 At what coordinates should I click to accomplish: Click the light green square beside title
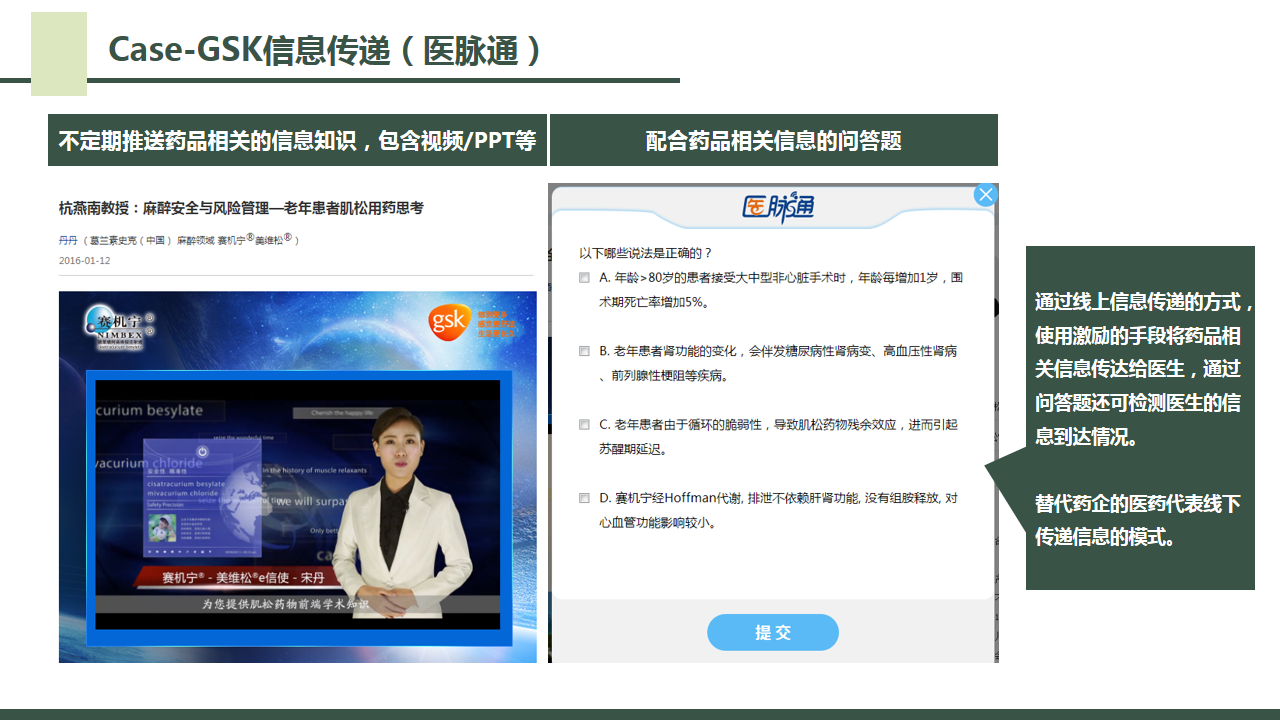point(59,54)
